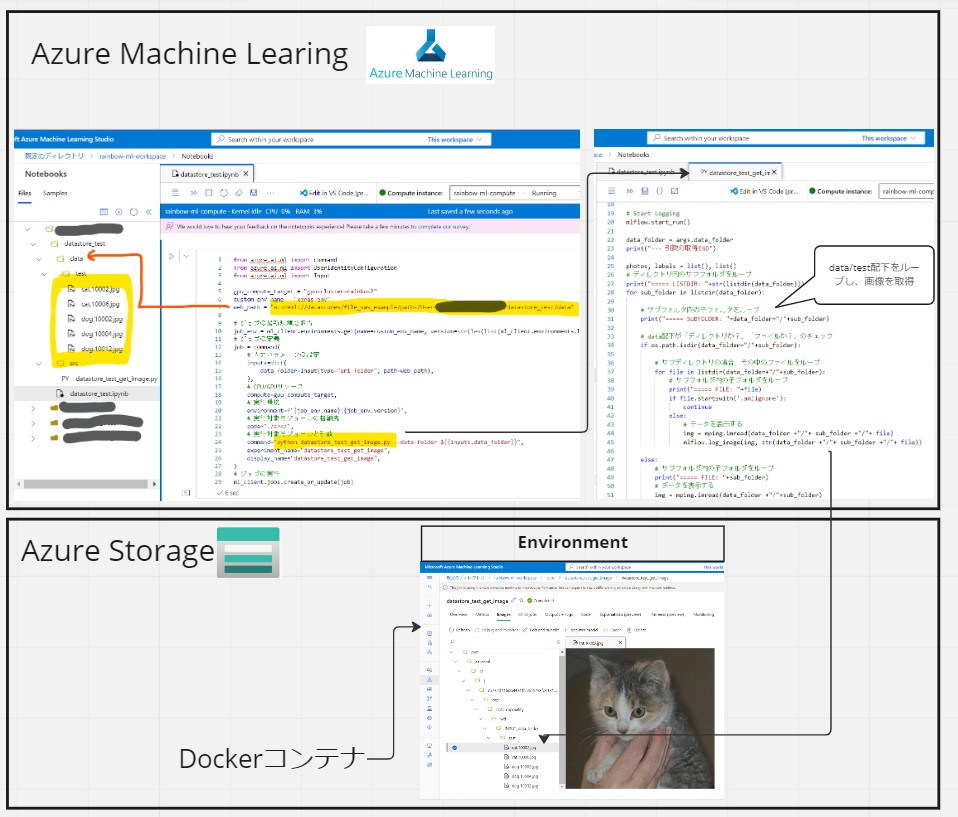Screen dimensions: 958x817
Task: Stop kernel execution with the red square icon
Action: [208, 192]
